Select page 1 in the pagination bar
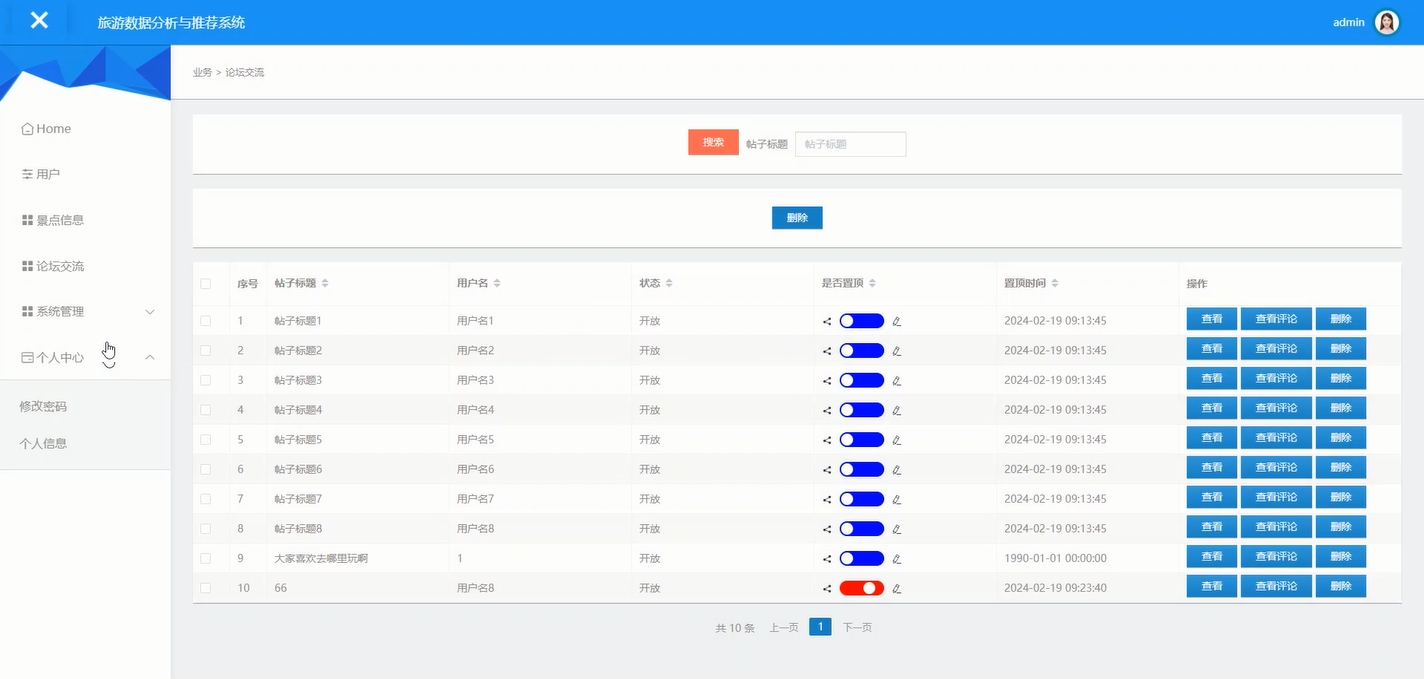 (x=820, y=626)
